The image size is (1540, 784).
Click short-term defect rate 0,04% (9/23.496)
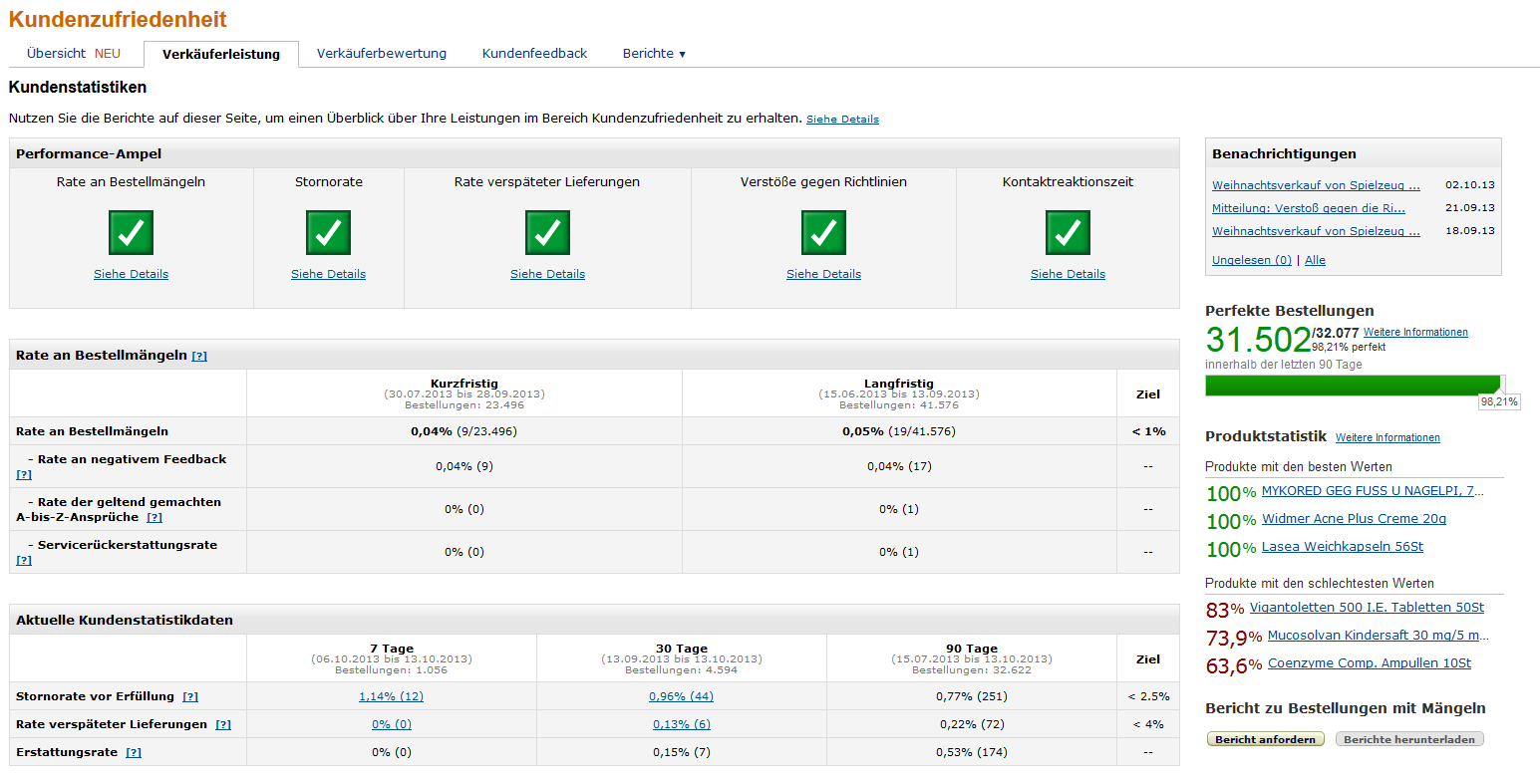(x=463, y=432)
